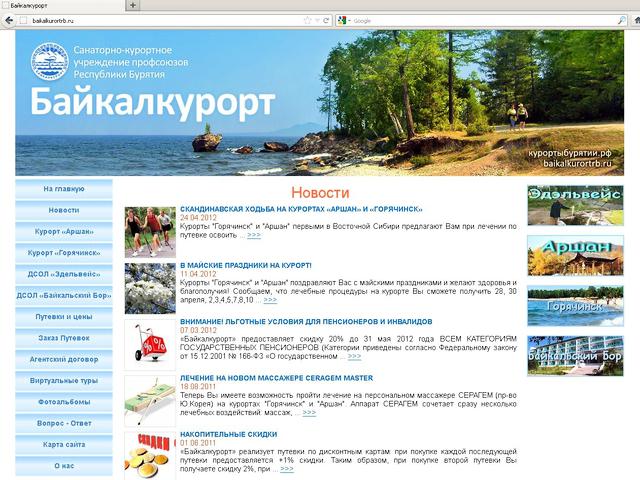Open the Байкальский Бор banner image
The image size is (640, 480).
pos(575,356)
